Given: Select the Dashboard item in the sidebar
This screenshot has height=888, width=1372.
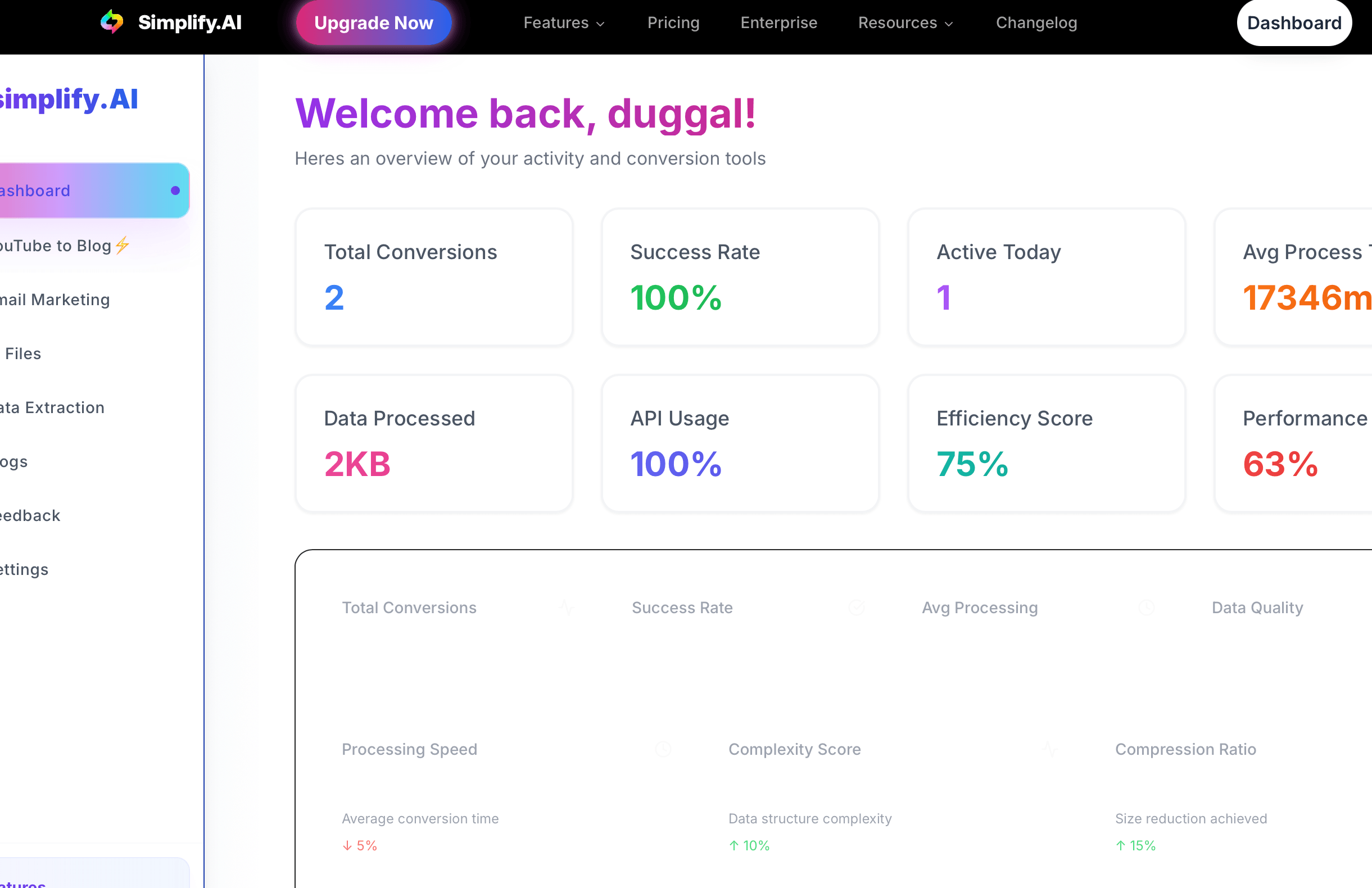Looking at the screenshot, I should click(94, 190).
